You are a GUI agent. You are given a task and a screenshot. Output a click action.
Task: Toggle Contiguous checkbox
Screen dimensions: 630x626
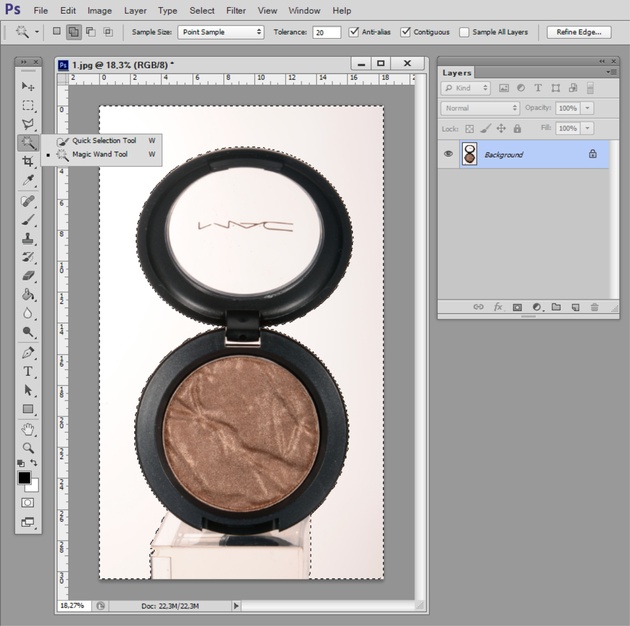pos(405,32)
